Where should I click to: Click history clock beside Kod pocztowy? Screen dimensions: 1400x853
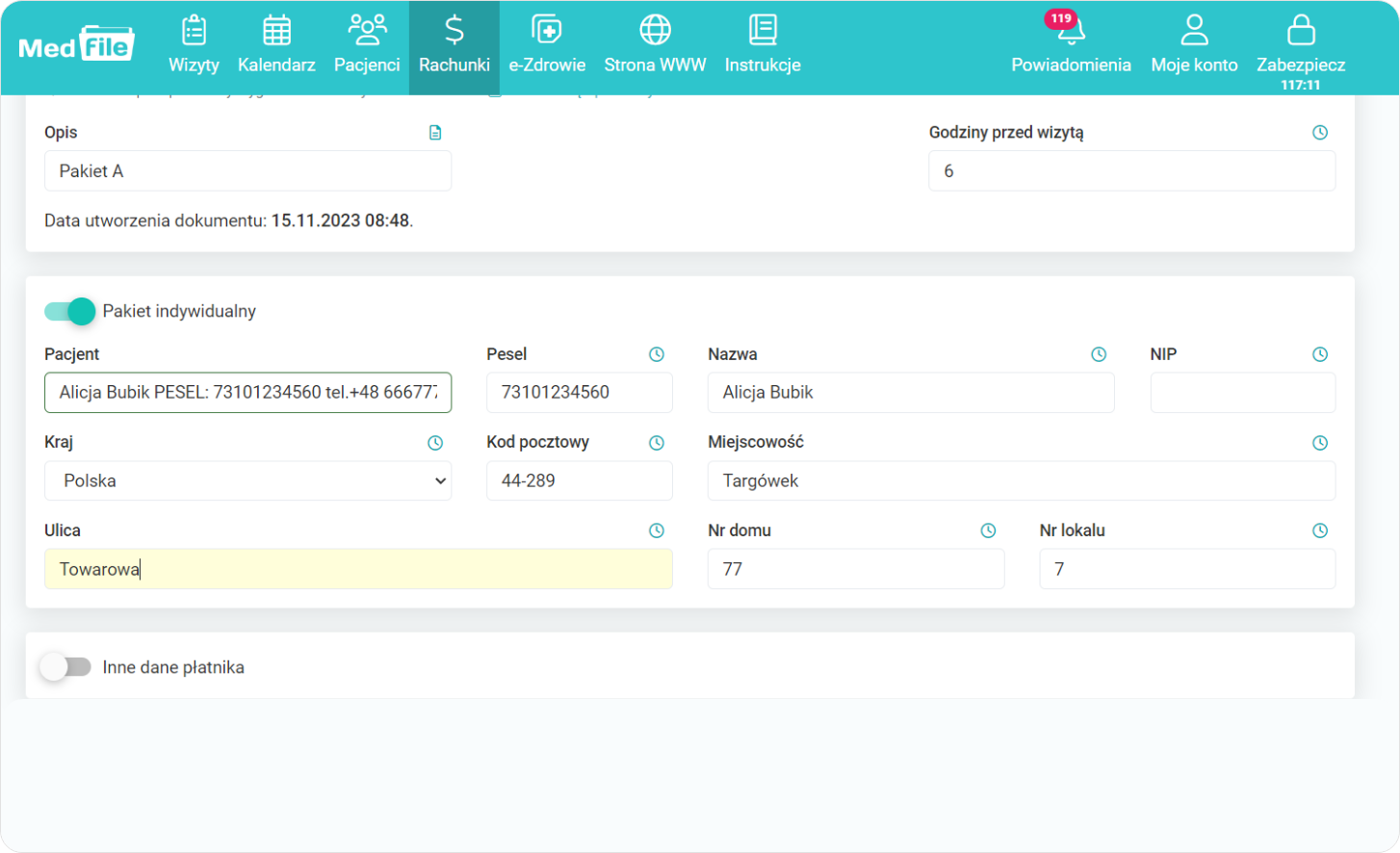coord(657,443)
